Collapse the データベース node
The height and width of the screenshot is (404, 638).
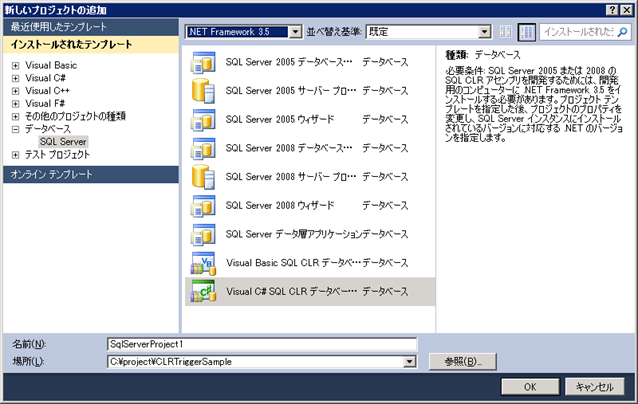tap(15, 129)
